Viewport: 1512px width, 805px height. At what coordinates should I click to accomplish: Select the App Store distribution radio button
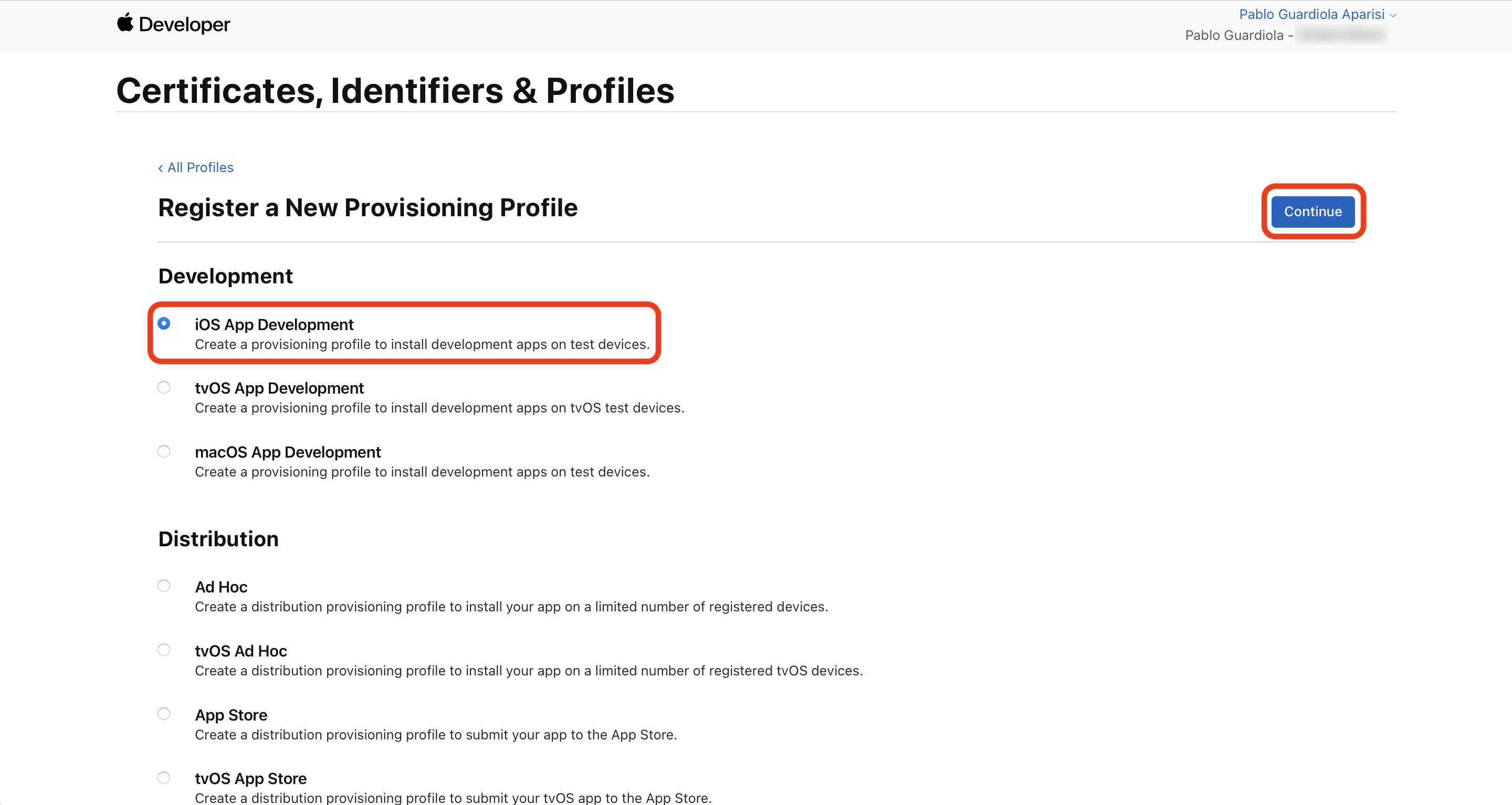coord(164,714)
